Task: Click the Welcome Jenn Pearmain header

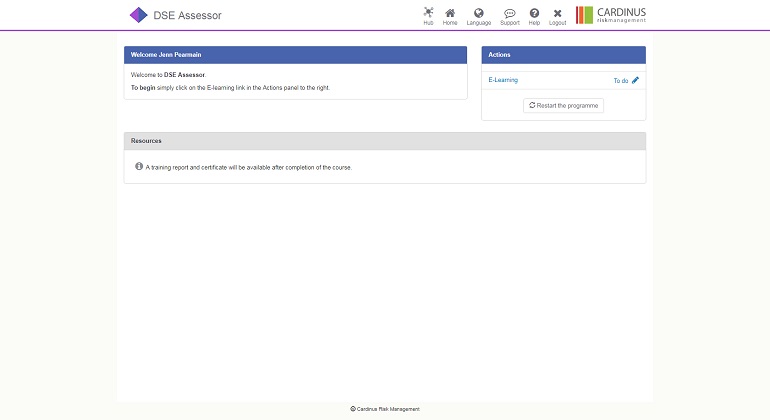Action: [x=295, y=55]
